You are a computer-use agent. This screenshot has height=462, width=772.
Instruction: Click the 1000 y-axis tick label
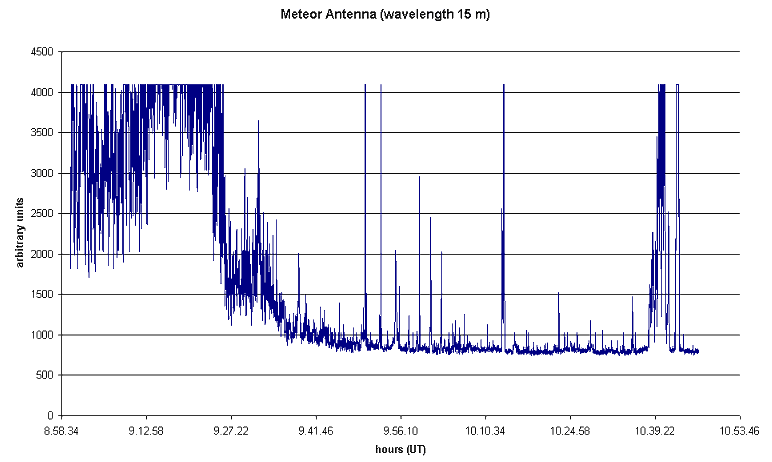[x=42, y=335]
